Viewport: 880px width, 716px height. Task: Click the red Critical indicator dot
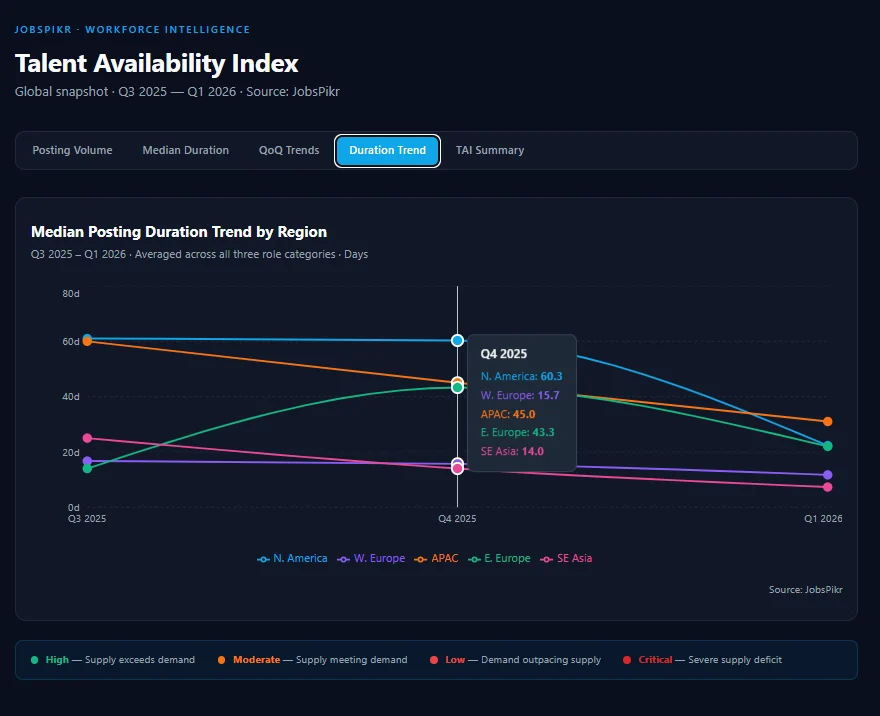629,660
